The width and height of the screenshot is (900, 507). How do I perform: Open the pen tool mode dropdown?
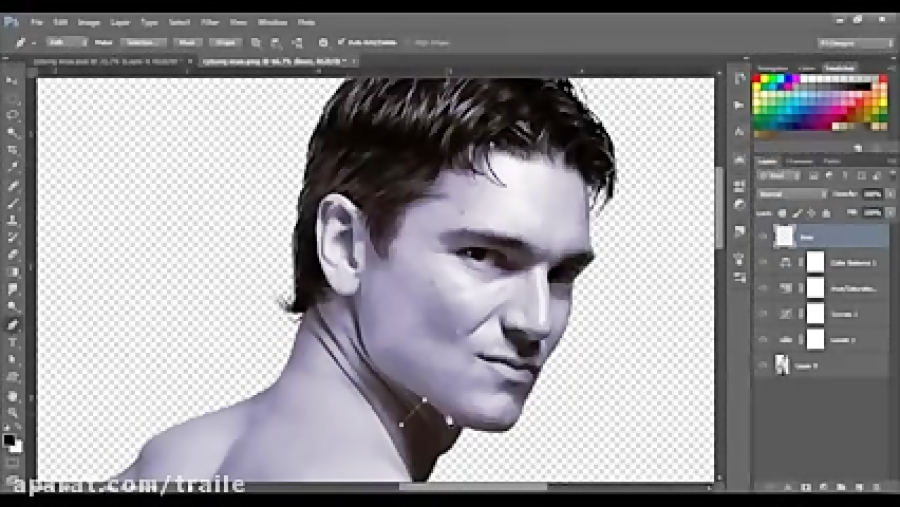pyautogui.click(x=66, y=42)
